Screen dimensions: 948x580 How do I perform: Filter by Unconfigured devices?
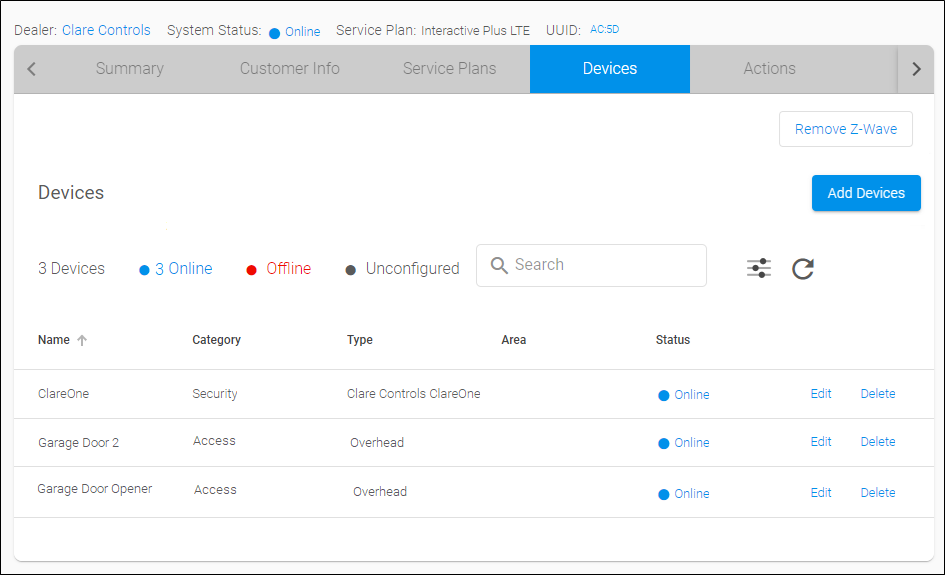[x=403, y=269]
